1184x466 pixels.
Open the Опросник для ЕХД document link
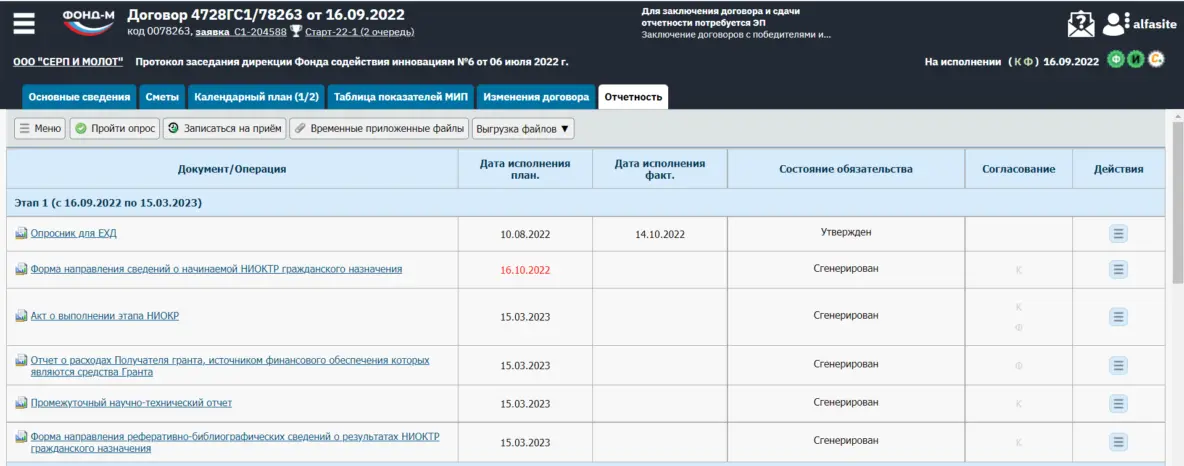click(74, 234)
